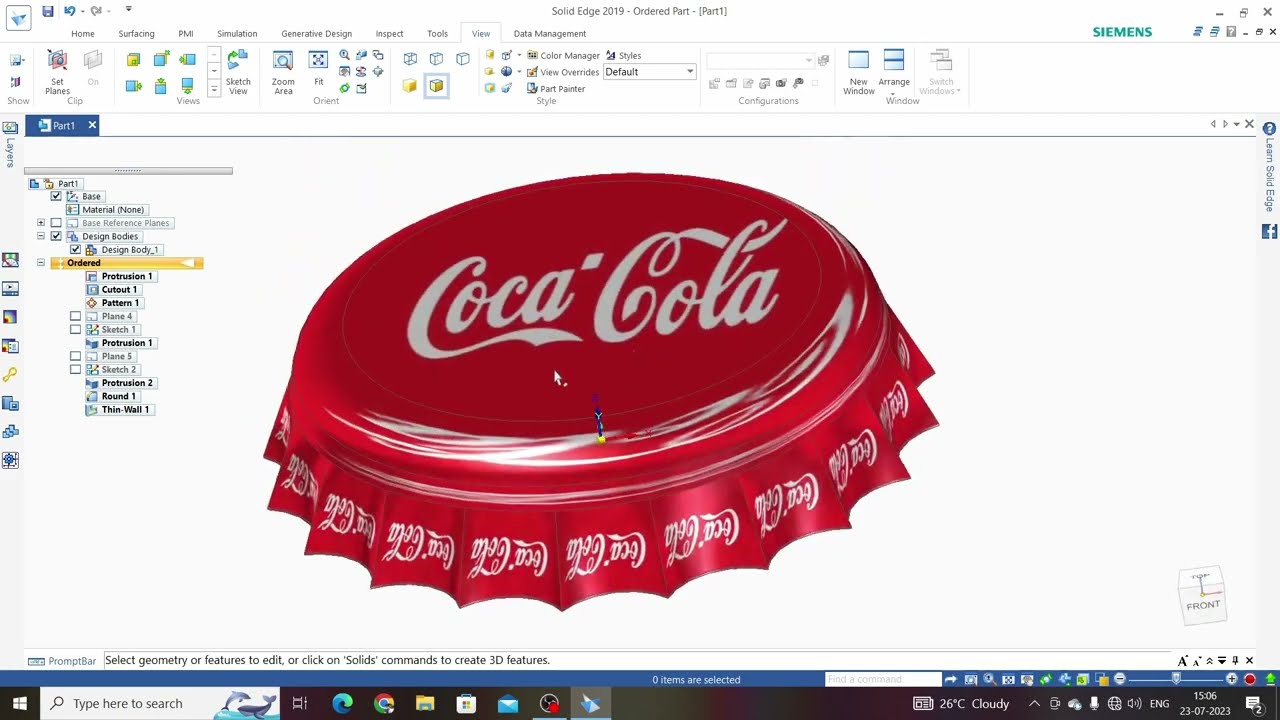This screenshot has height=720, width=1280.
Task: Select shaded display style icon
Action: click(410, 86)
